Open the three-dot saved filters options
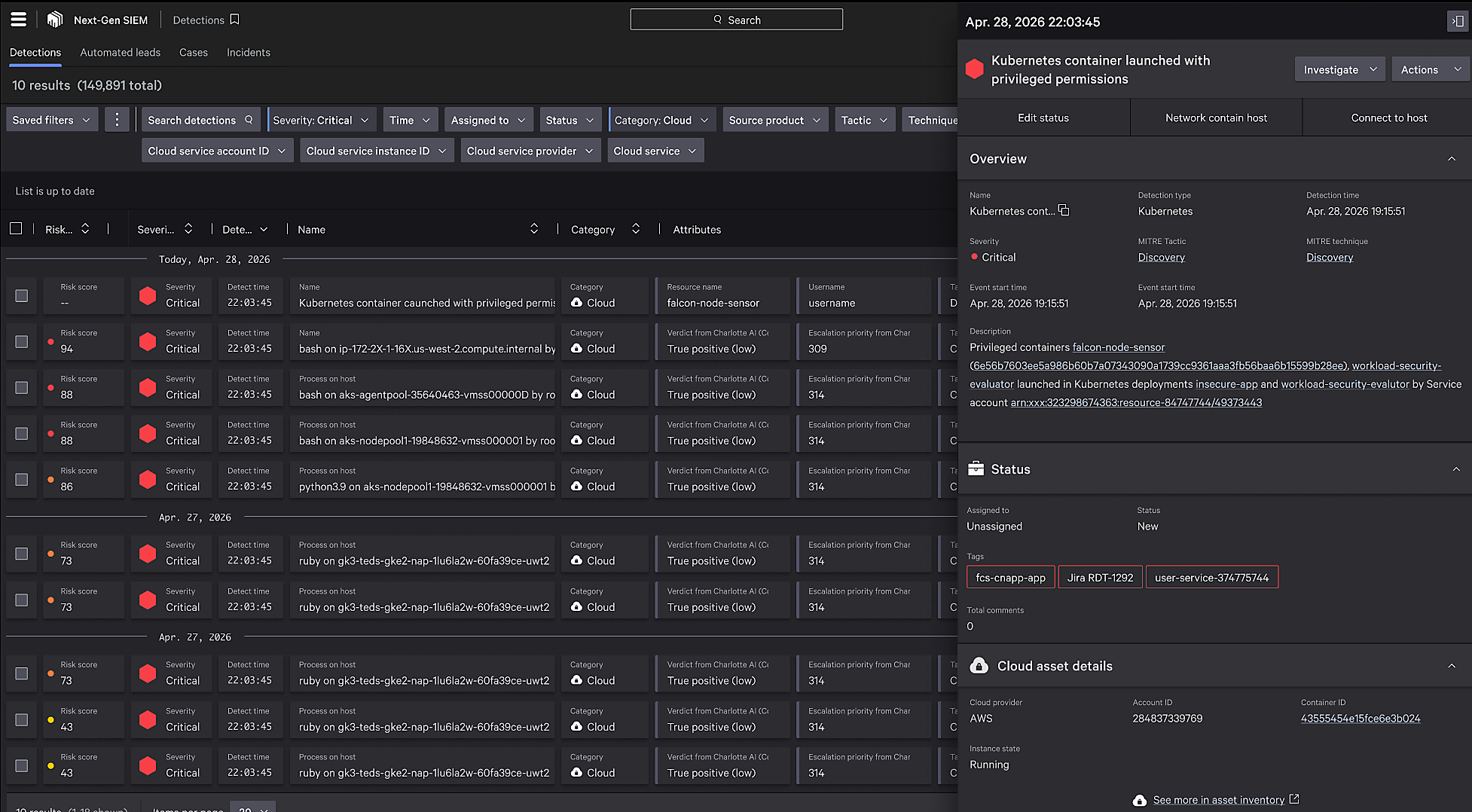 coord(117,120)
